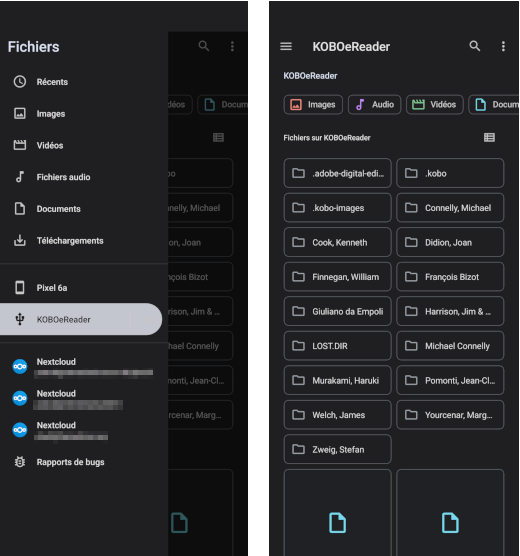This screenshot has width=520, height=556.
Task: Click the clock icon beside Récents
Action: pyautogui.click(x=20, y=82)
